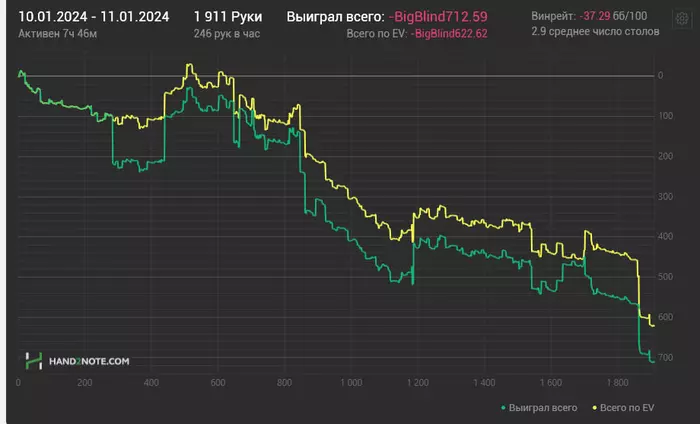Toggle the 'Всего по EV' legend entry
The image size is (700, 424).
[623, 407]
